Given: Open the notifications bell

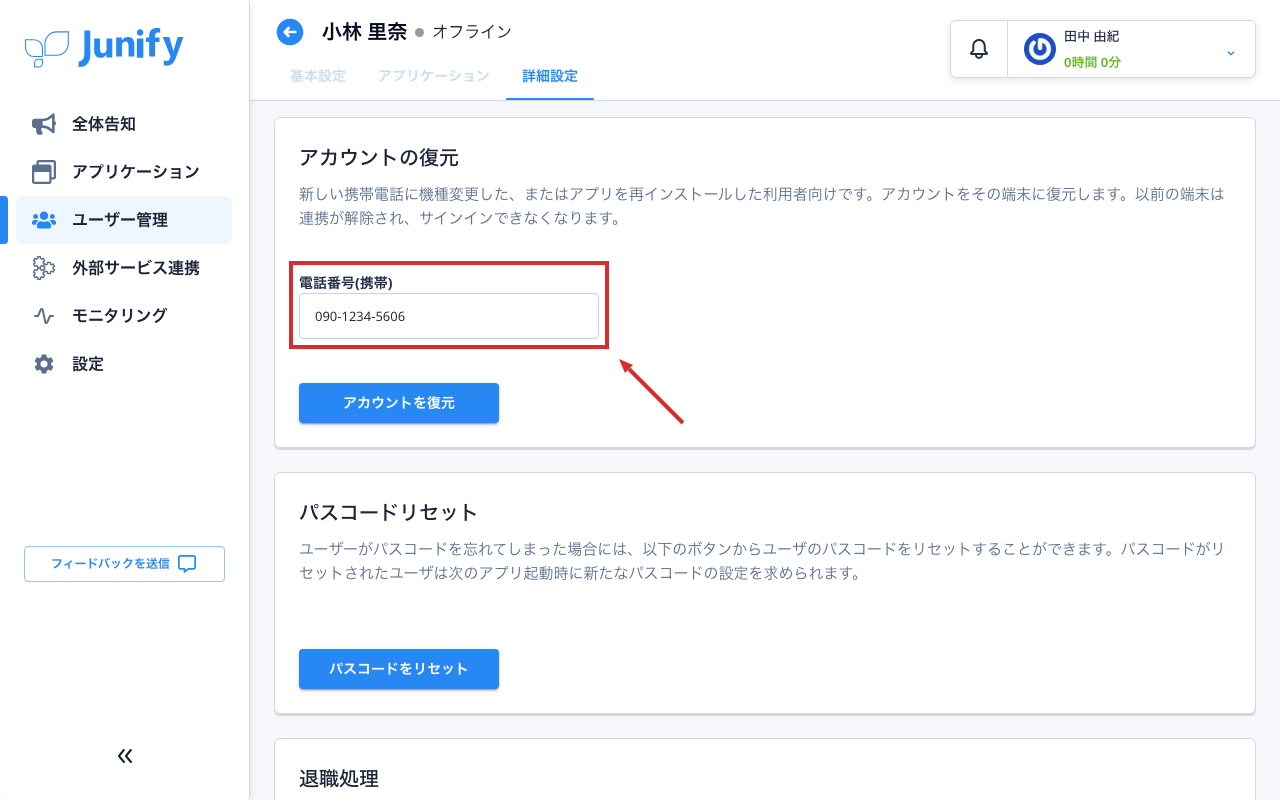Looking at the screenshot, I should point(979,48).
